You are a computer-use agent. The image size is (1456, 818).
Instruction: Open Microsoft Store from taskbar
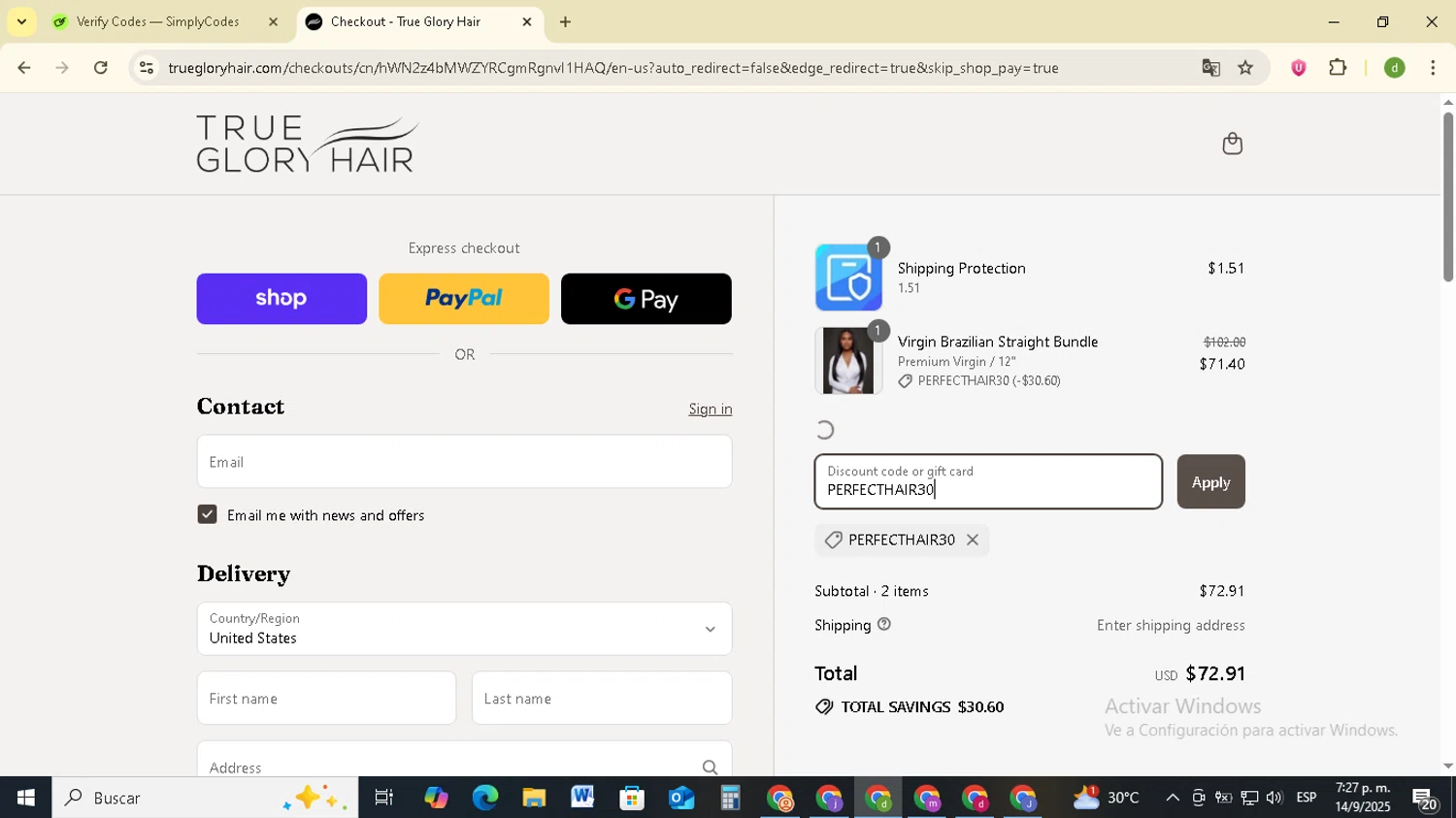[632, 798]
